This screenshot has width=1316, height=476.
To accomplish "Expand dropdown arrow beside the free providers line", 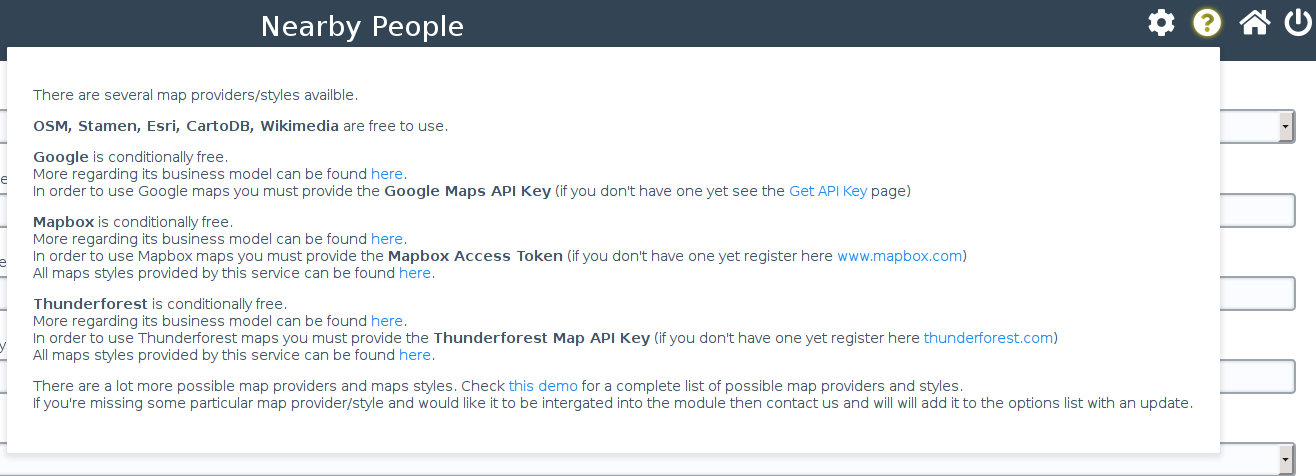I will tap(1285, 126).
